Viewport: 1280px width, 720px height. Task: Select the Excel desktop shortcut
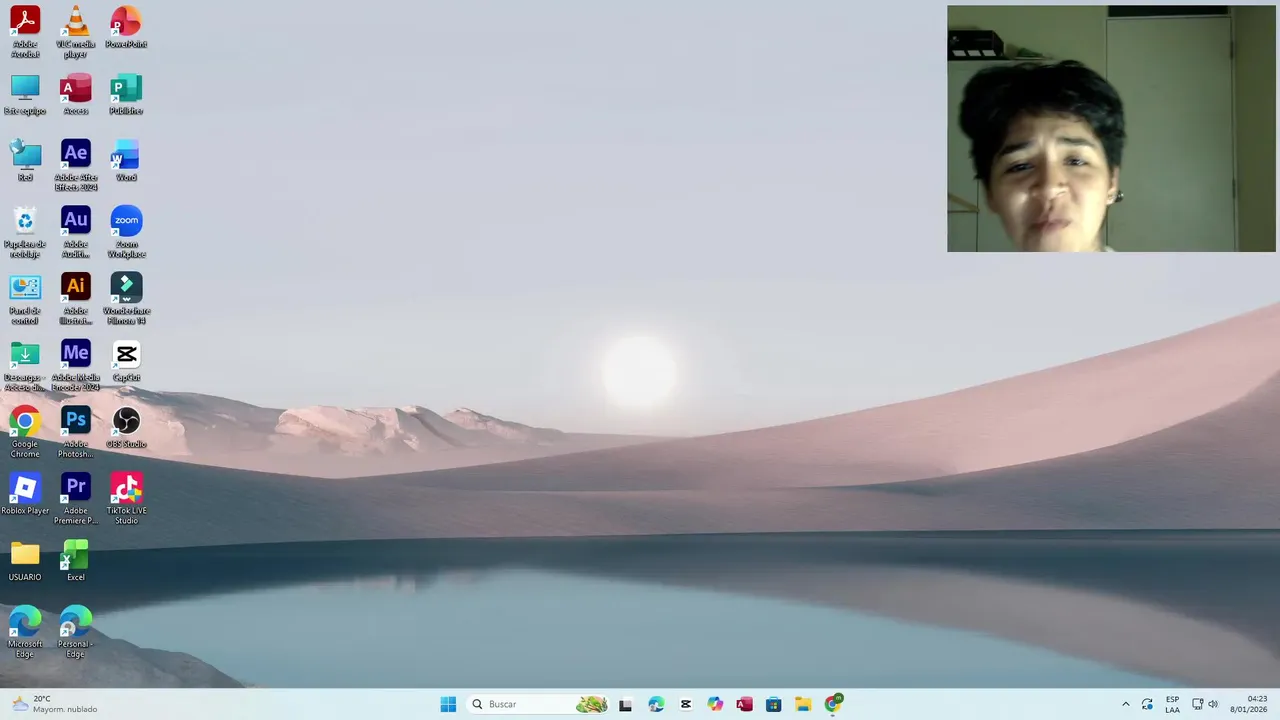76,561
